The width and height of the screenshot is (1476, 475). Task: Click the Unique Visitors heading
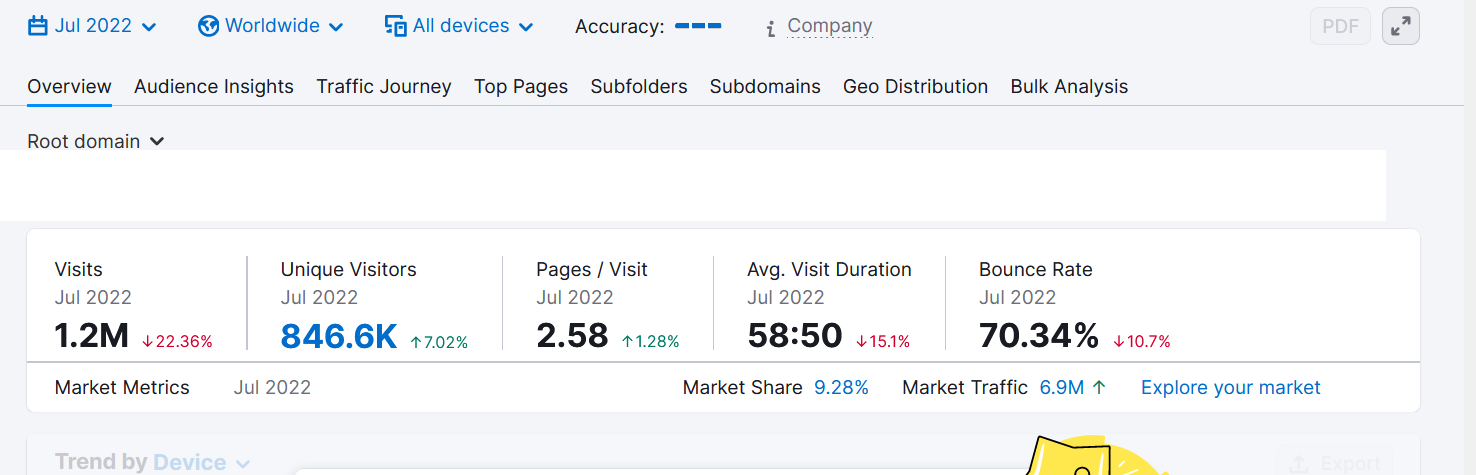348,269
